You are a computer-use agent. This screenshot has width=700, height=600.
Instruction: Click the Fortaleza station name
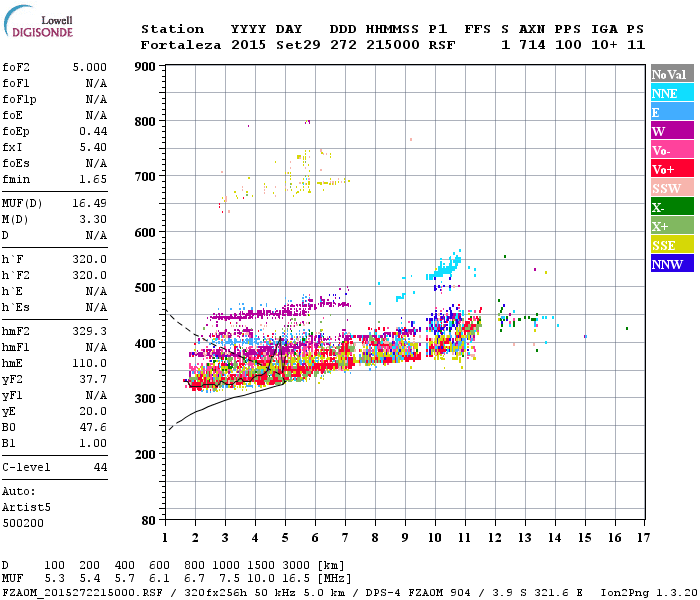[181, 45]
